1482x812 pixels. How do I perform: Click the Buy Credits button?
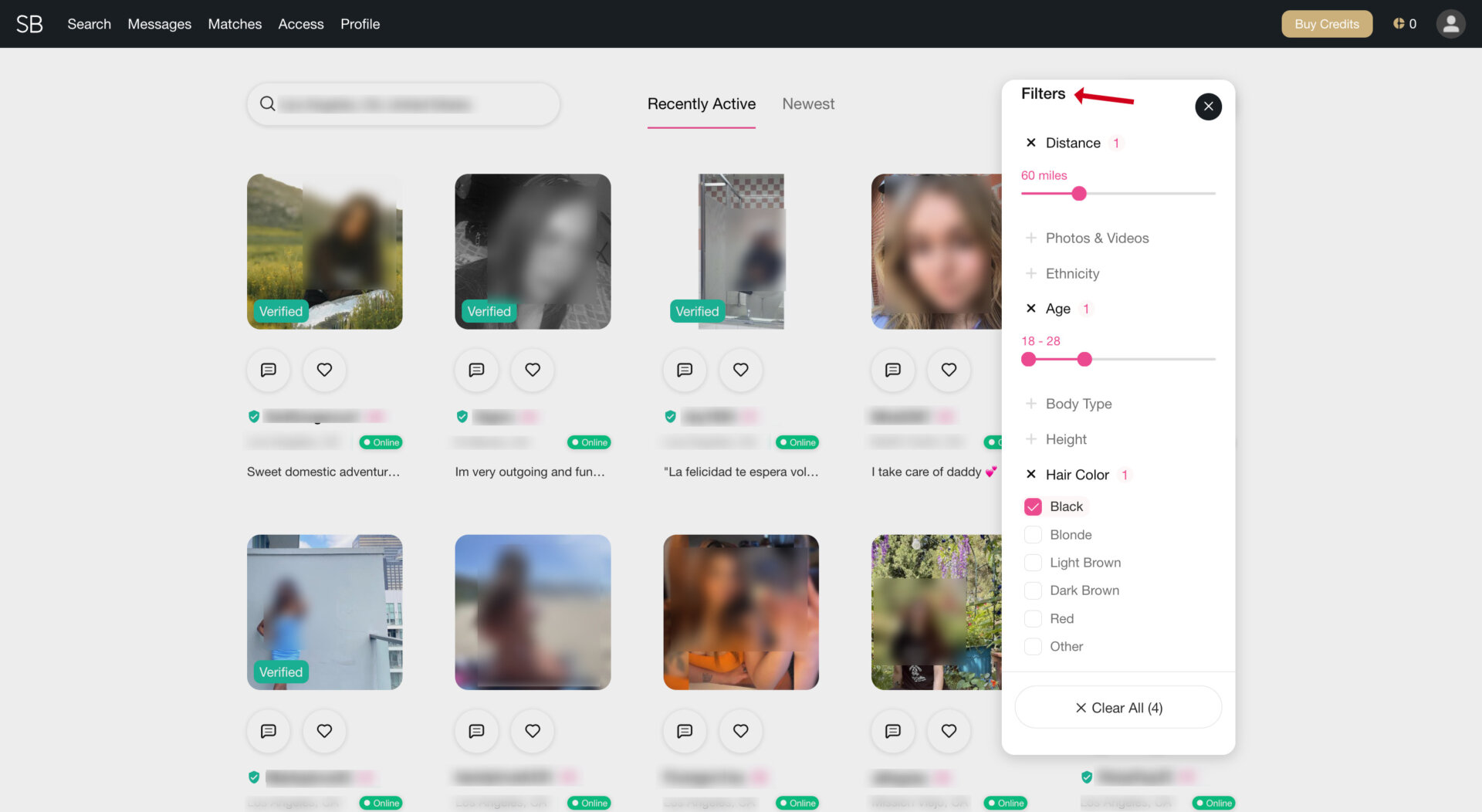click(x=1326, y=24)
